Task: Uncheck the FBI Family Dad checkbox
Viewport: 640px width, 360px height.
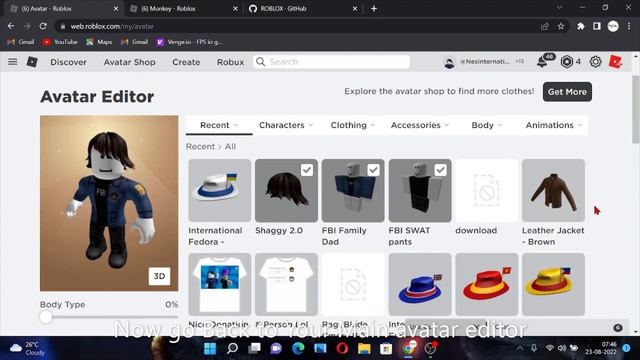Action: (x=373, y=170)
